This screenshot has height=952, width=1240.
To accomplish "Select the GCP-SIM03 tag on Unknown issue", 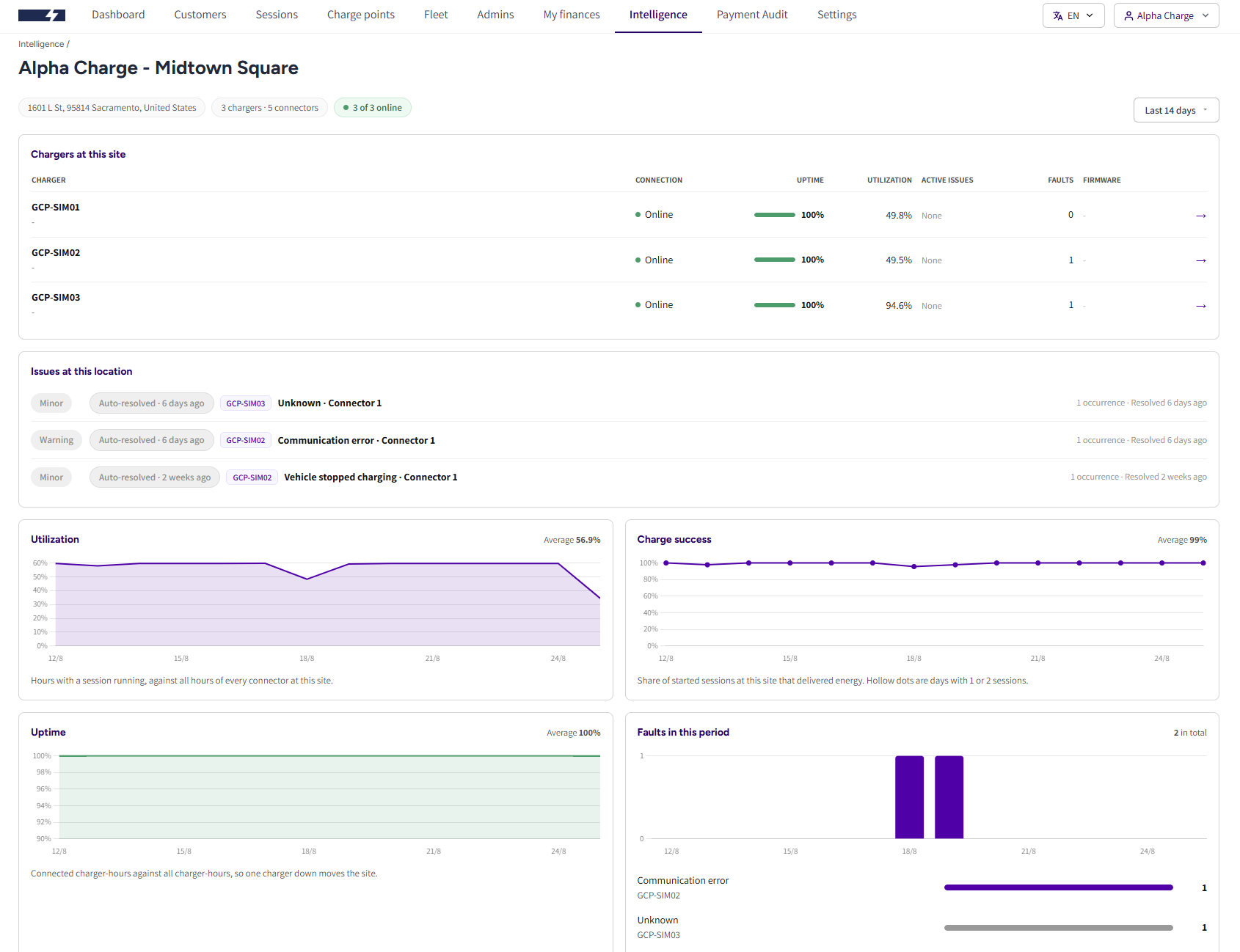I will click(x=246, y=403).
